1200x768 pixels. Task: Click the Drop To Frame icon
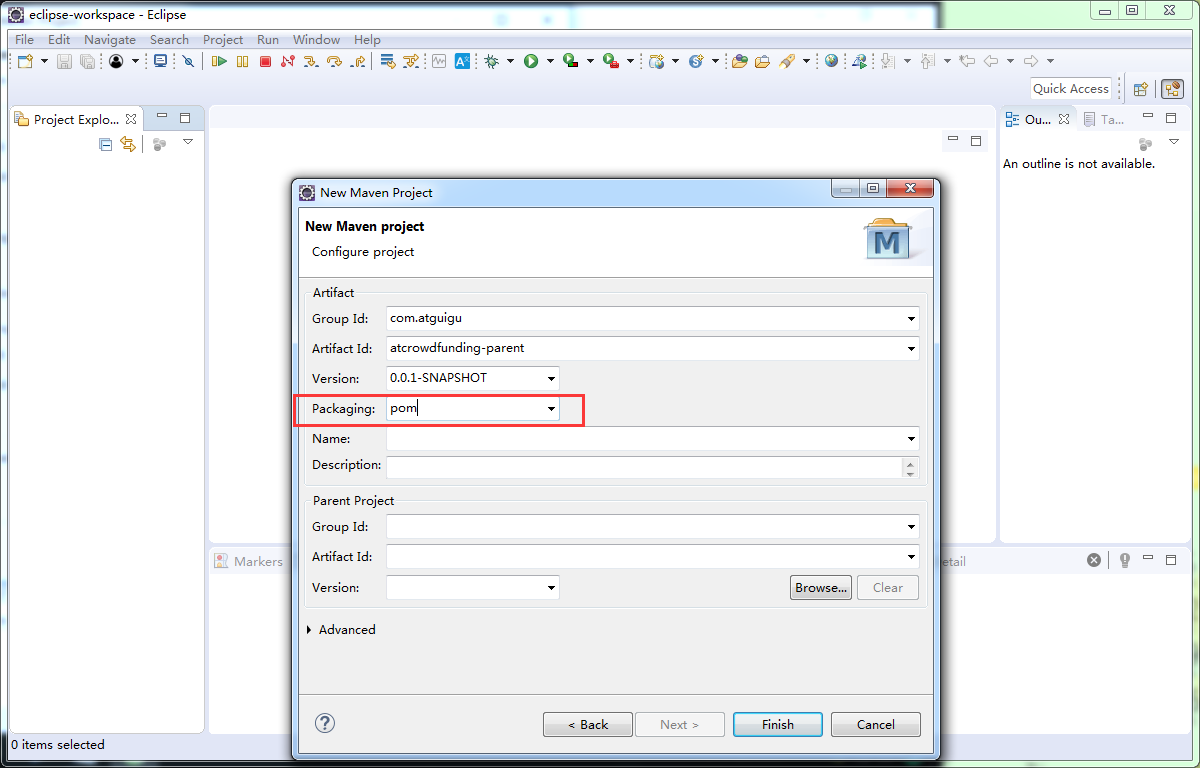[x=388, y=61]
